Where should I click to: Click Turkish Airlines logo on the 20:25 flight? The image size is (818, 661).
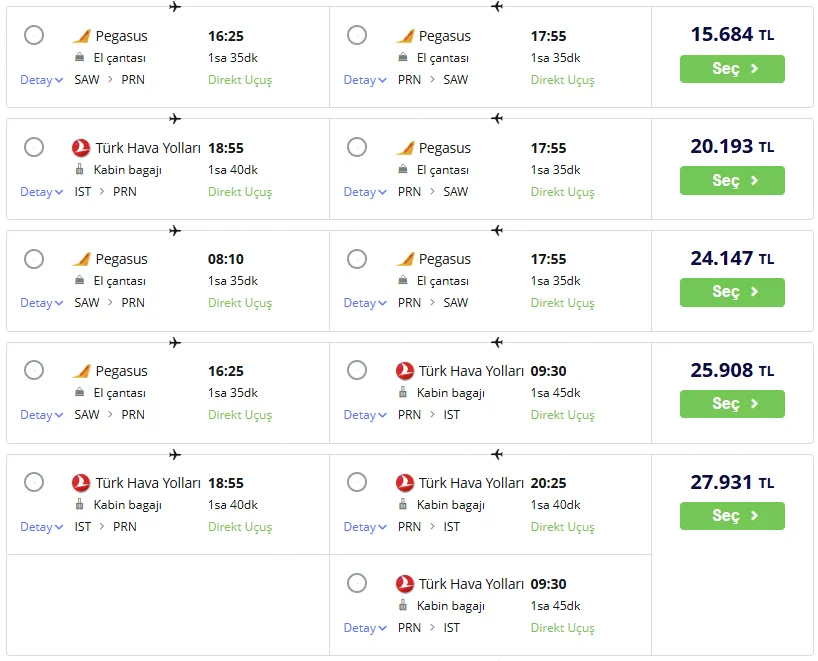point(405,483)
